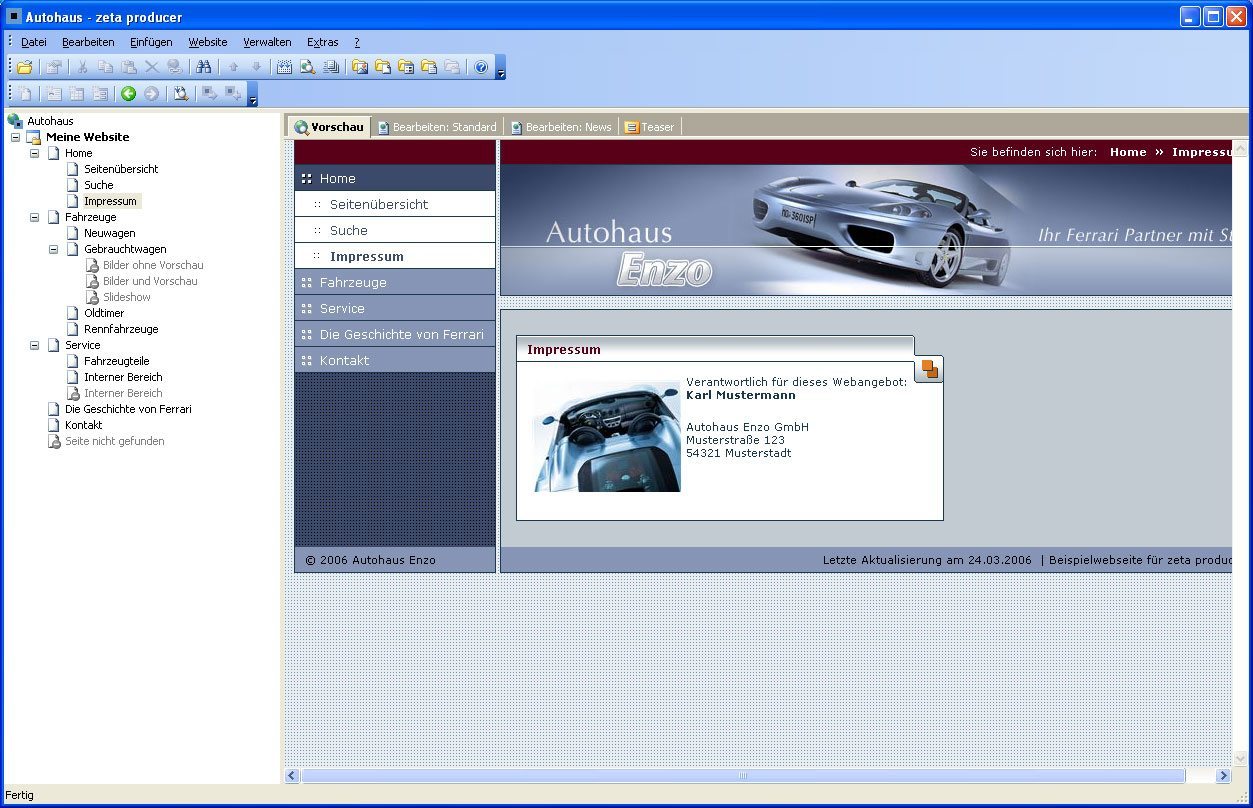Select Seite nicht gefunden in tree
This screenshot has height=808, width=1253.
click(x=115, y=441)
